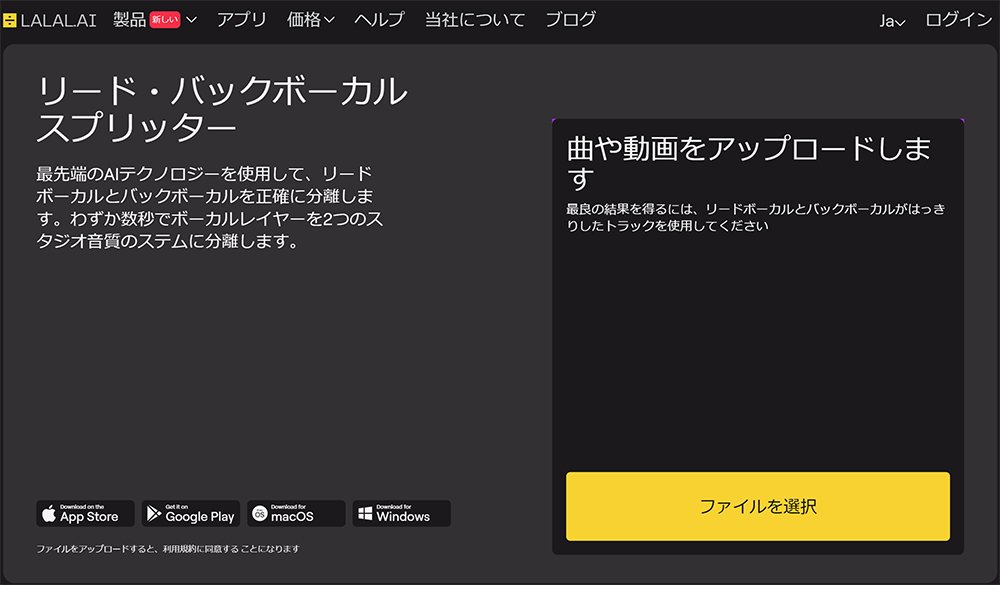This screenshot has height=615, width=1000.
Task: Select ヘルプ in the top navigation
Action: pos(378,18)
